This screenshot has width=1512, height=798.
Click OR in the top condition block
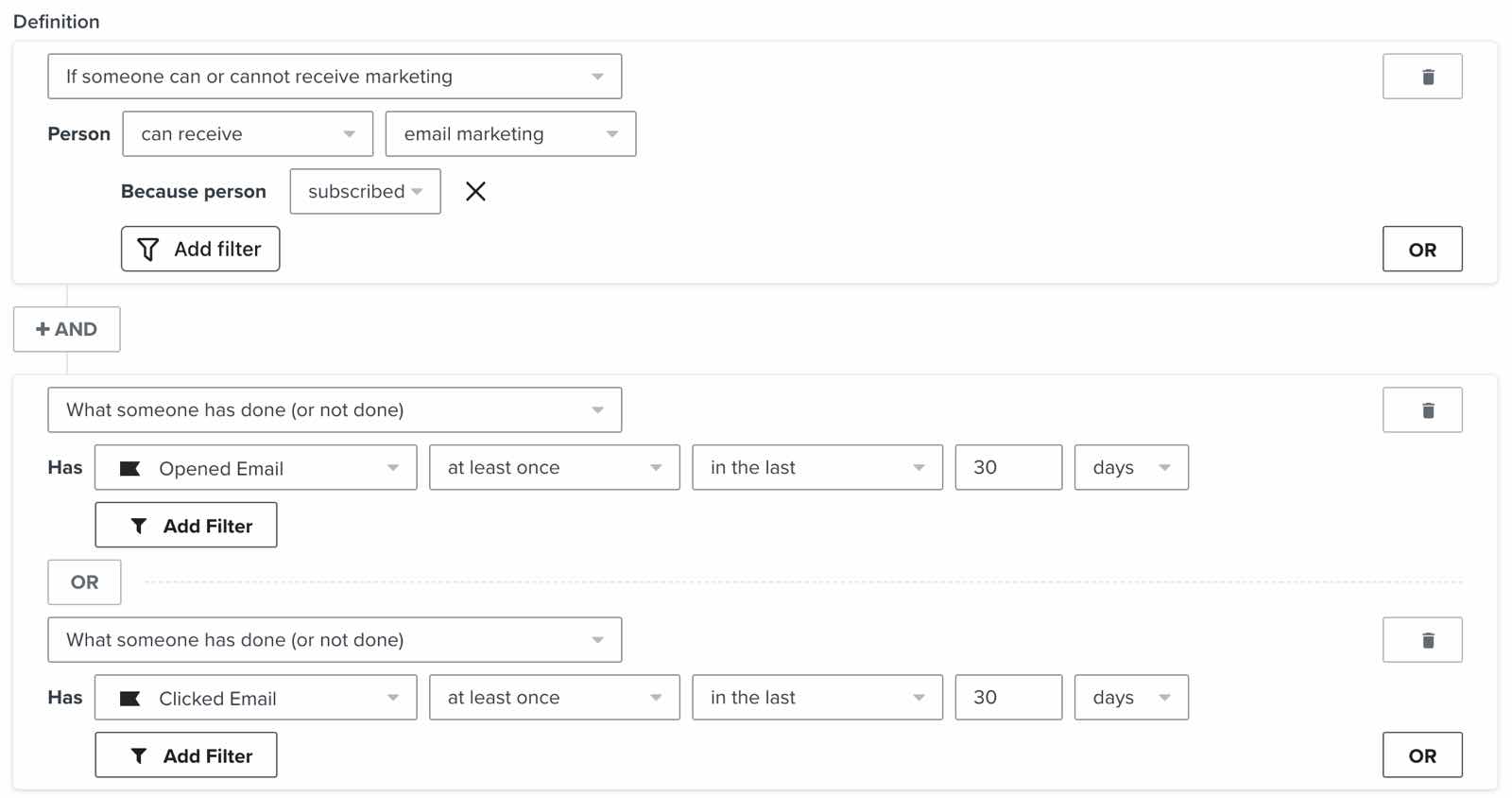1422,249
